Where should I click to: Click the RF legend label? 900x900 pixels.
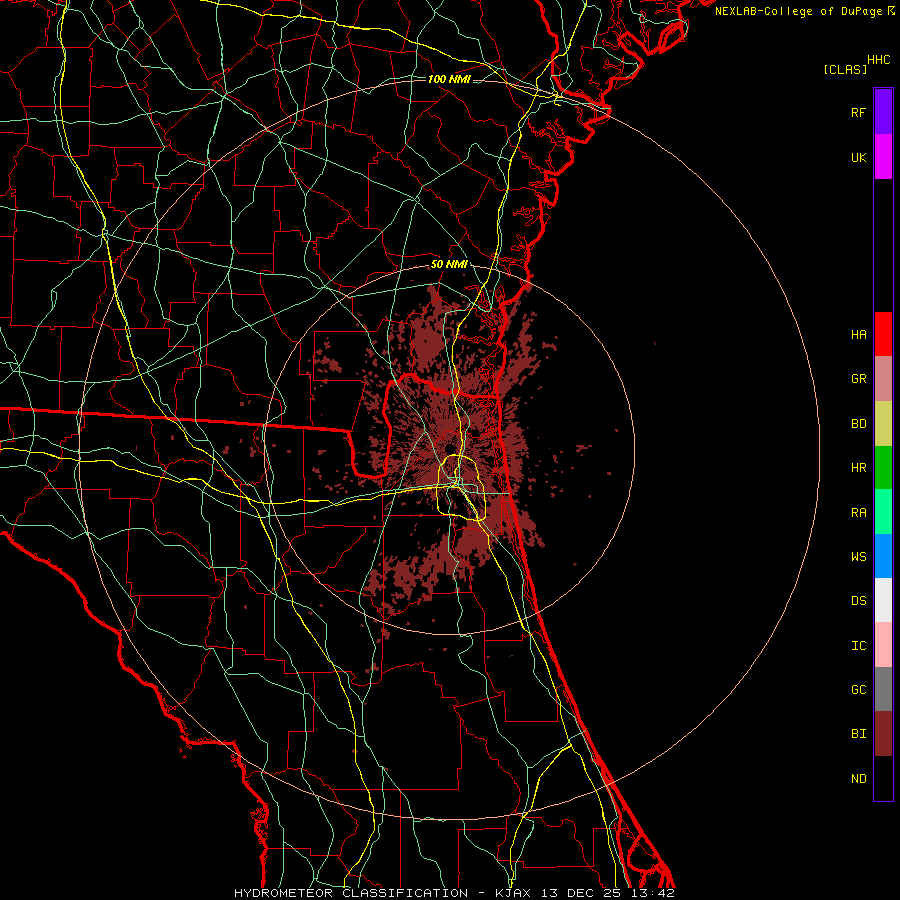(859, 112)
